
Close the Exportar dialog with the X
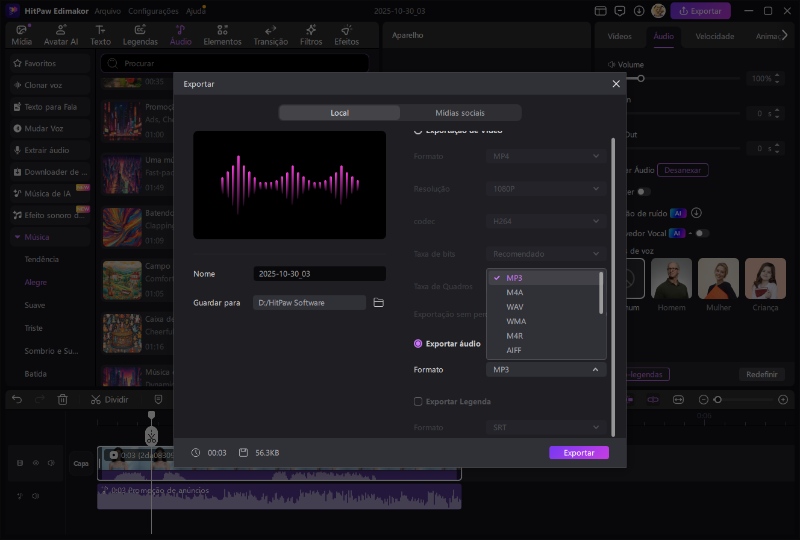pos(616,84)
